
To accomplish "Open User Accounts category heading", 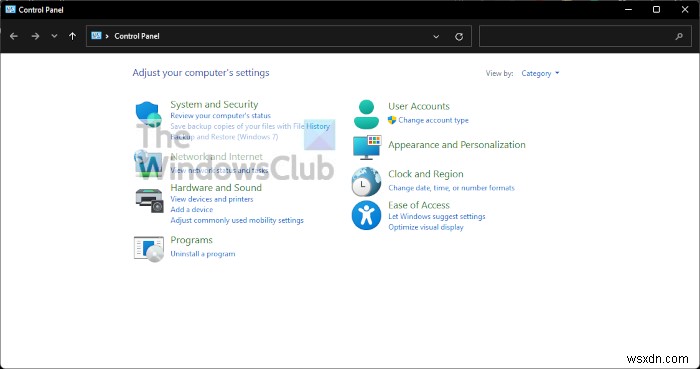I will [x=419, y=106].
